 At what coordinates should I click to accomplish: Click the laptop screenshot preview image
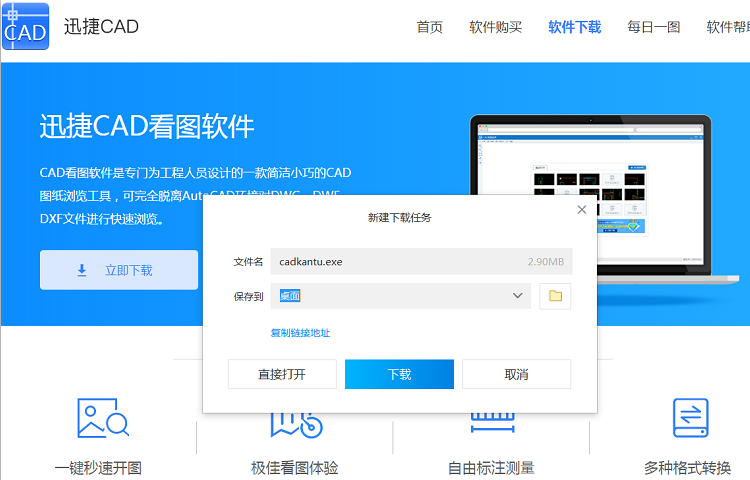click(x=605, y=198)
